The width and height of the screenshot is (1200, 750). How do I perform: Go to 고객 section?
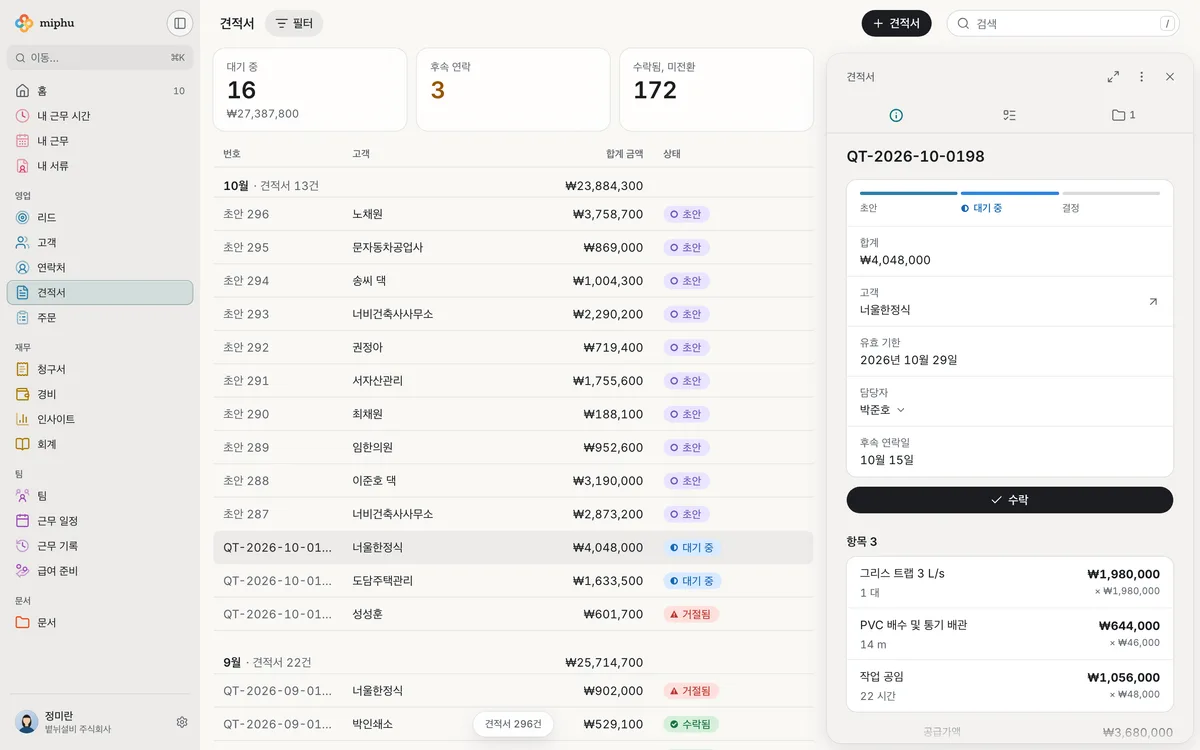100,242
